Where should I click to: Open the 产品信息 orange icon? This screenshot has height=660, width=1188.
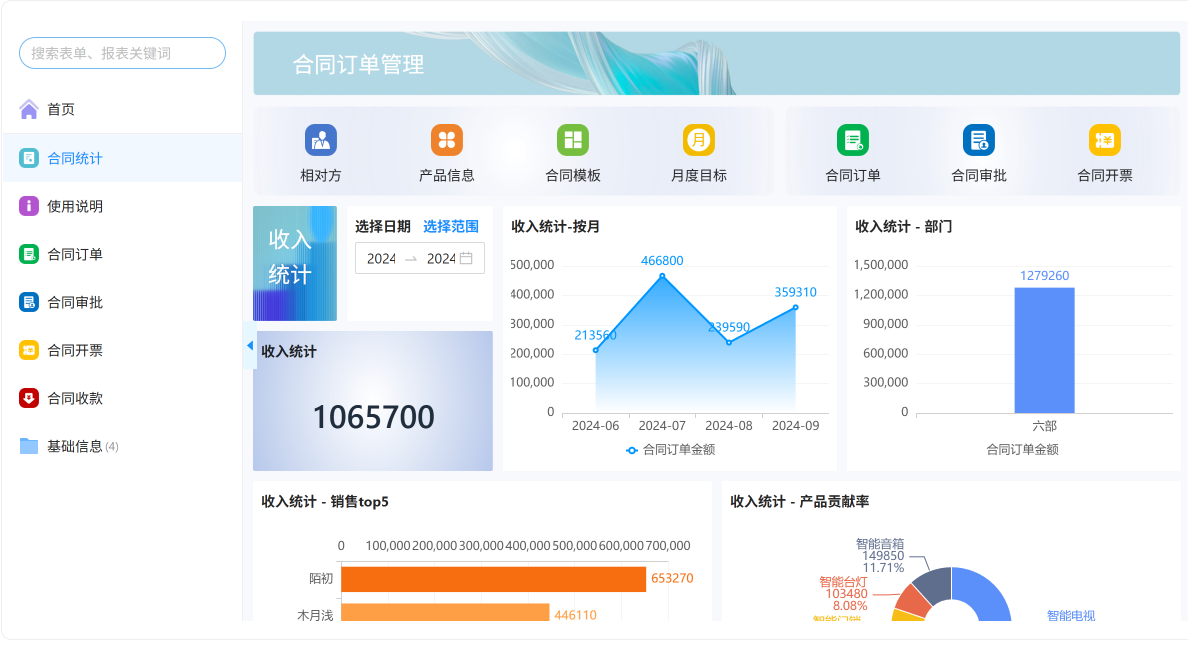pos(446,140)
